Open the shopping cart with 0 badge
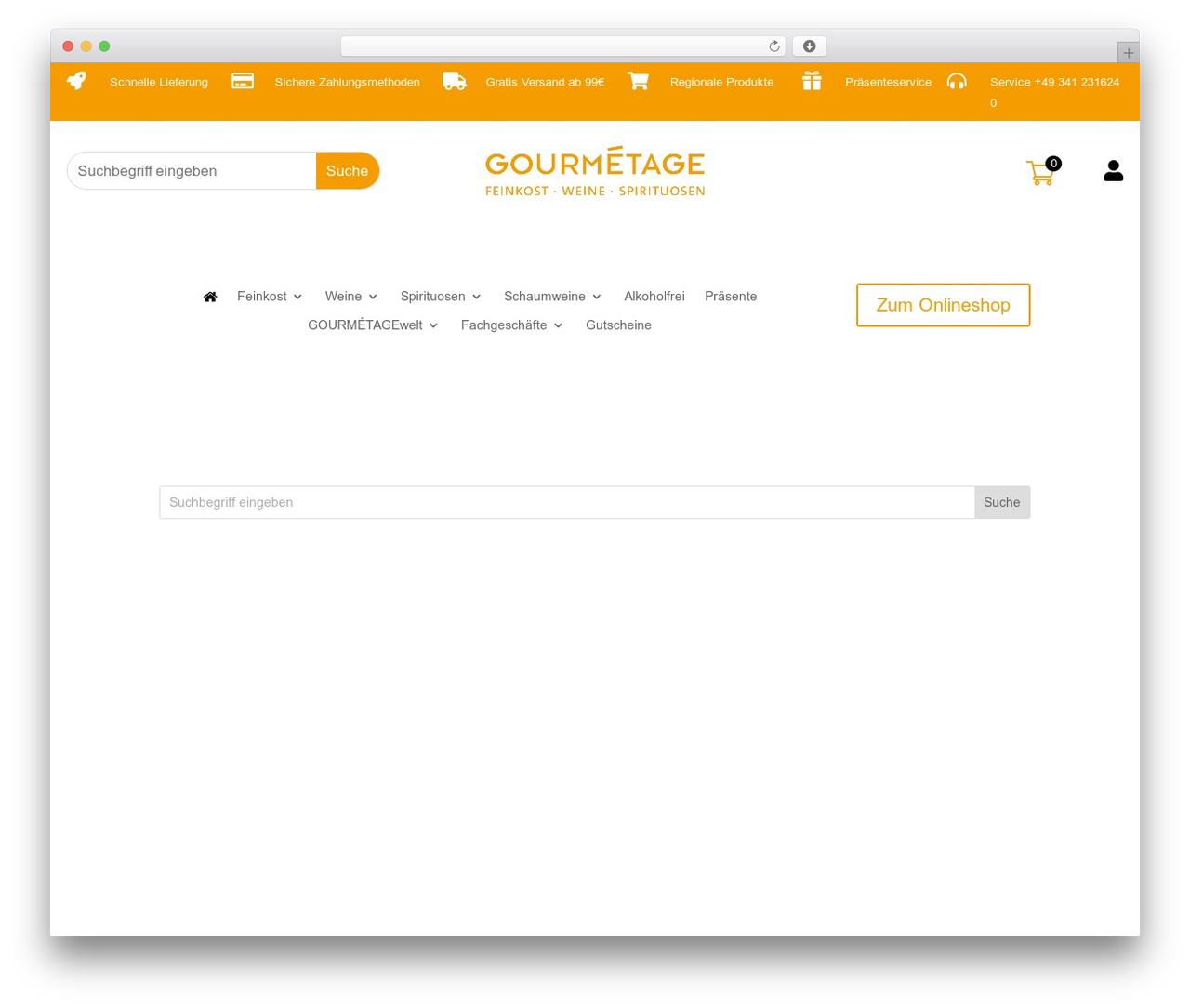Viewport: 1190px width, 1008px height. click(x=1042, y=171)
